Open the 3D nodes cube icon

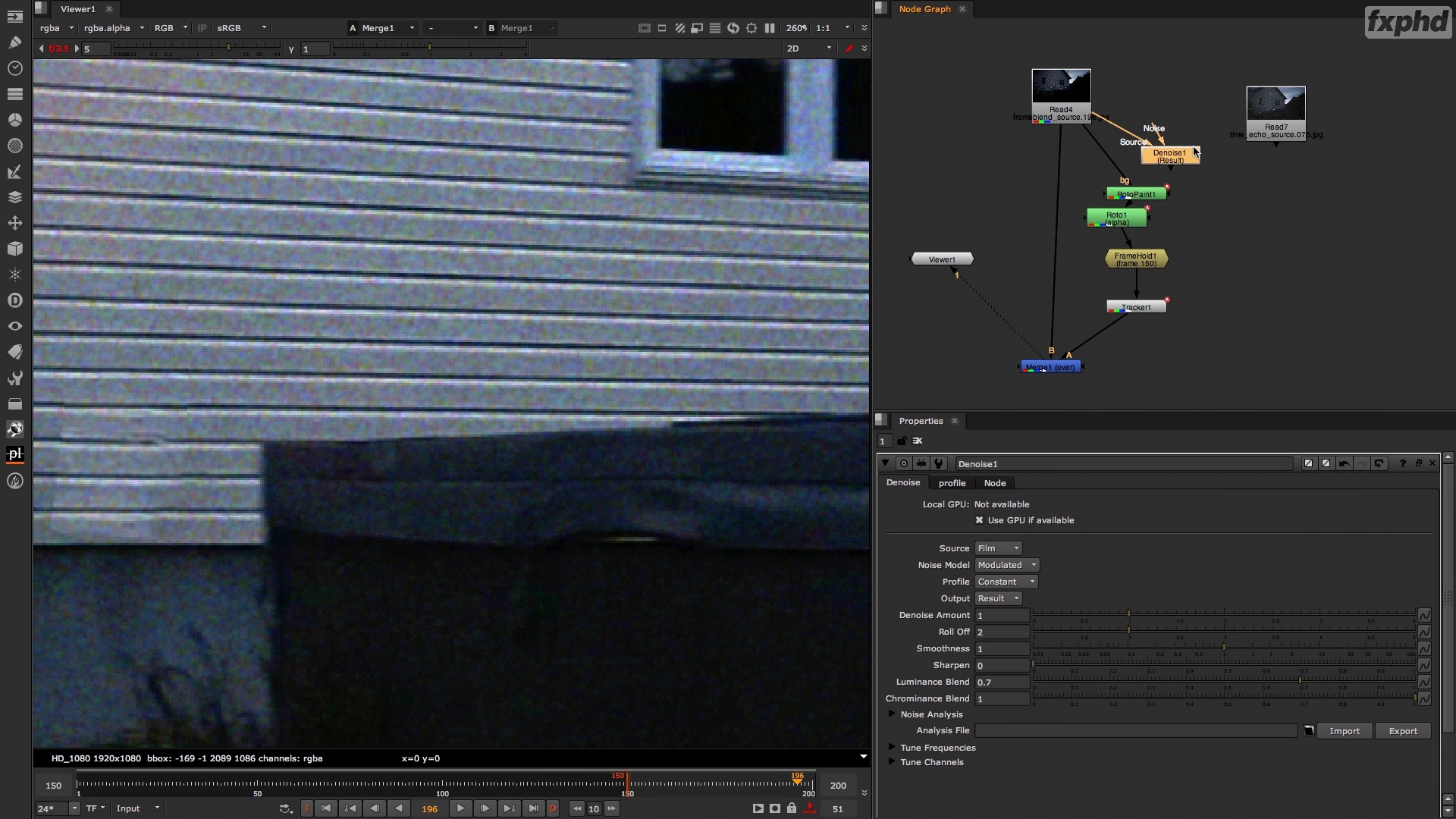(14, 249)
